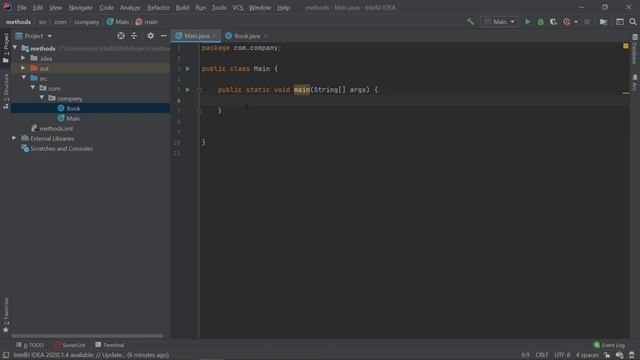Open the dropdown arrow next to the profiler icon

click(576, 22)
